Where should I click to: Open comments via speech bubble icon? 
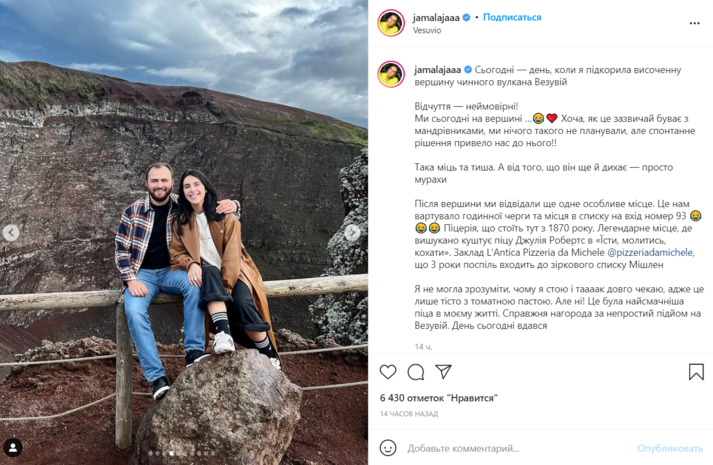coord(416,372)
